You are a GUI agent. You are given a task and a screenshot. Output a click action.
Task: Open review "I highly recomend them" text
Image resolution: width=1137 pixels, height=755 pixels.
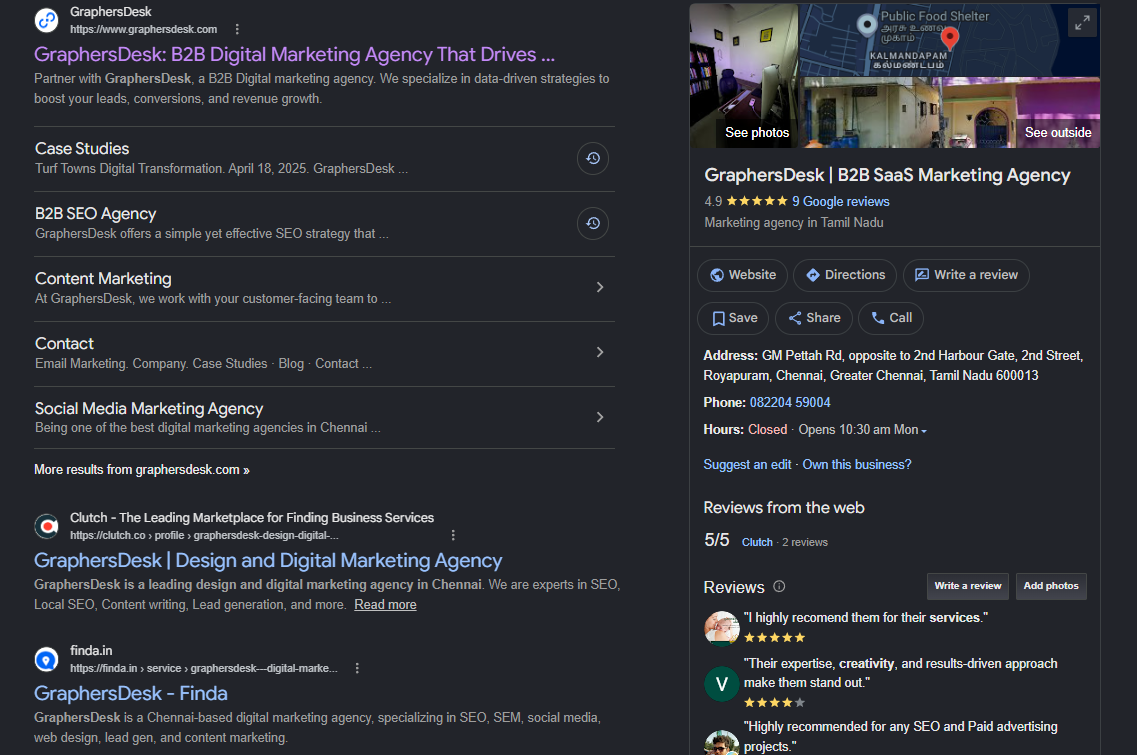[866, 618]
